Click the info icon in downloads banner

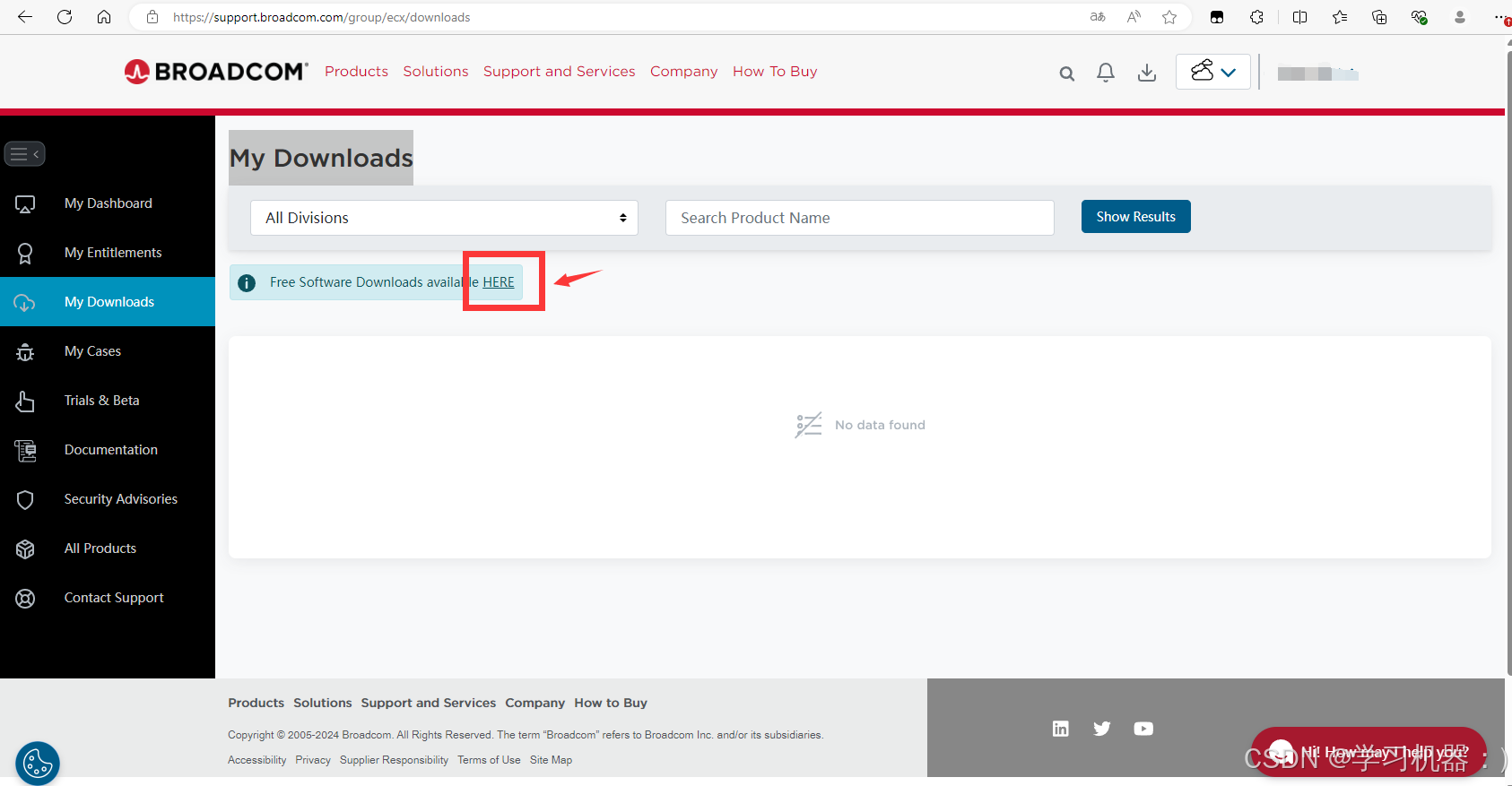point(247,282)
